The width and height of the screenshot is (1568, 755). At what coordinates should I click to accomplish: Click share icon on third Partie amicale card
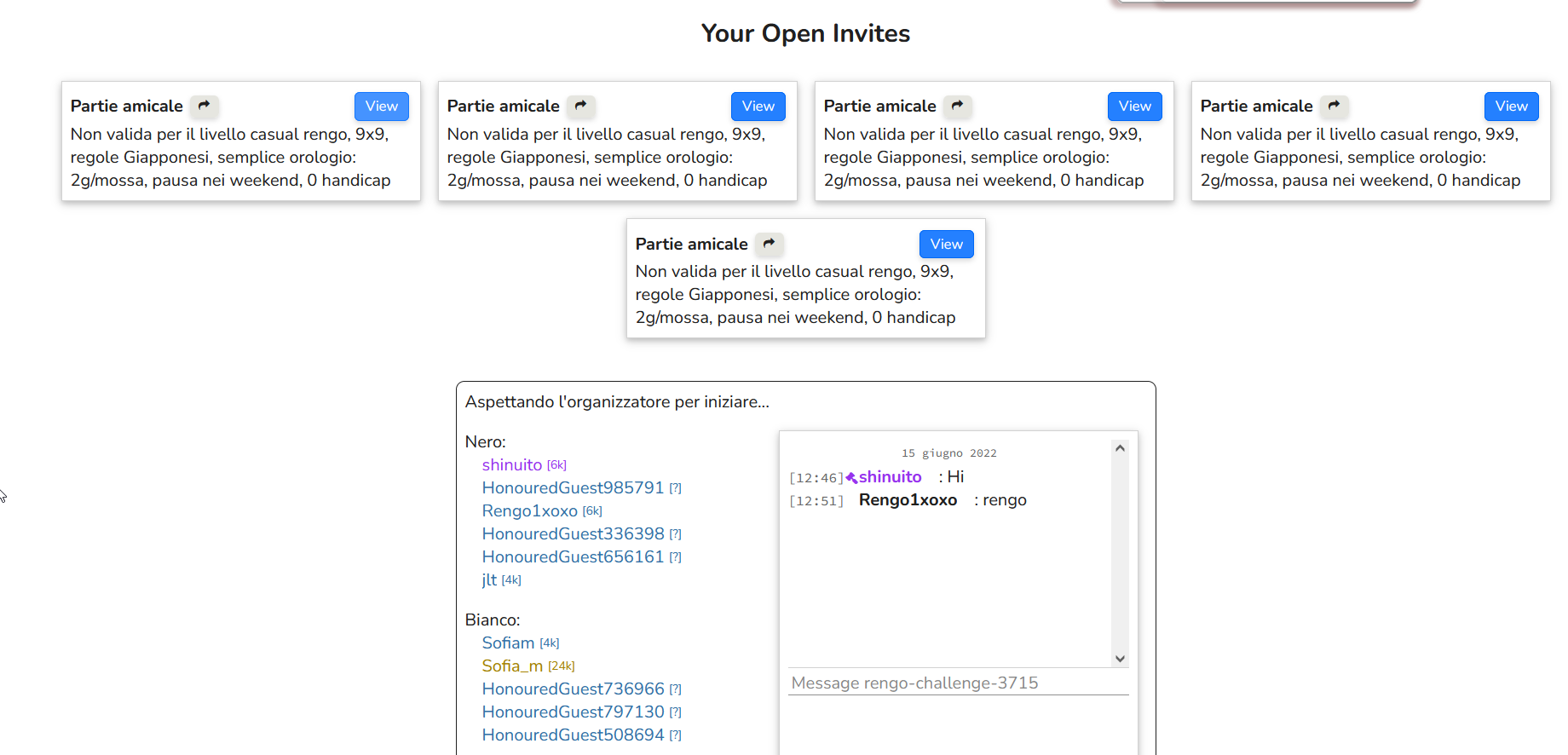click(957, 106)
